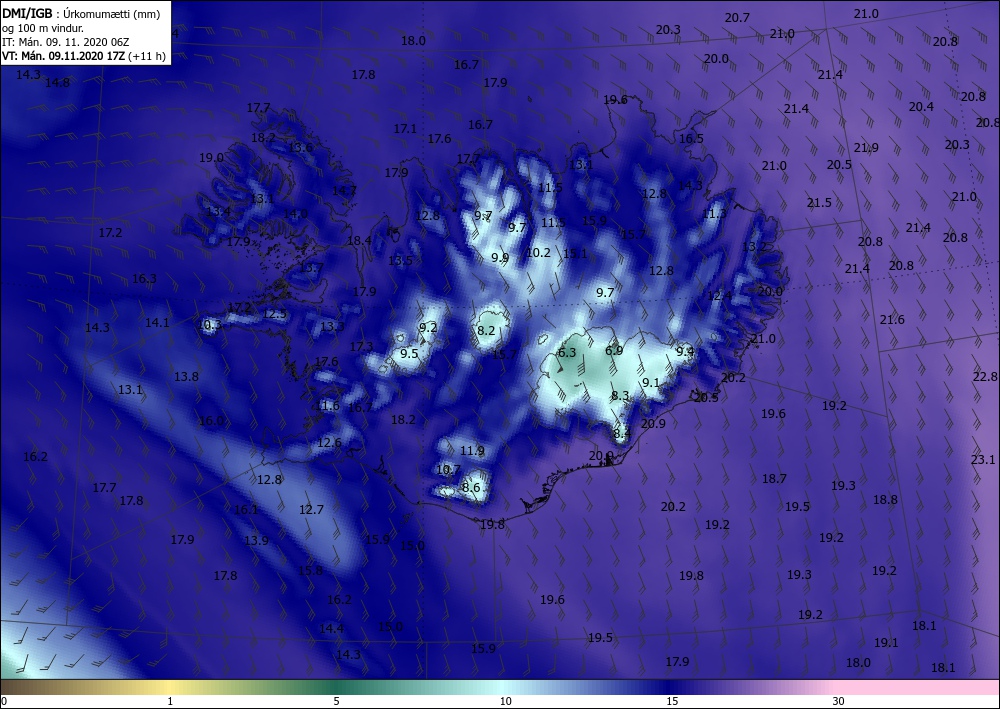Click the '9.2' value on the map
The image size is (1000, 709).
tap(428, 328)
